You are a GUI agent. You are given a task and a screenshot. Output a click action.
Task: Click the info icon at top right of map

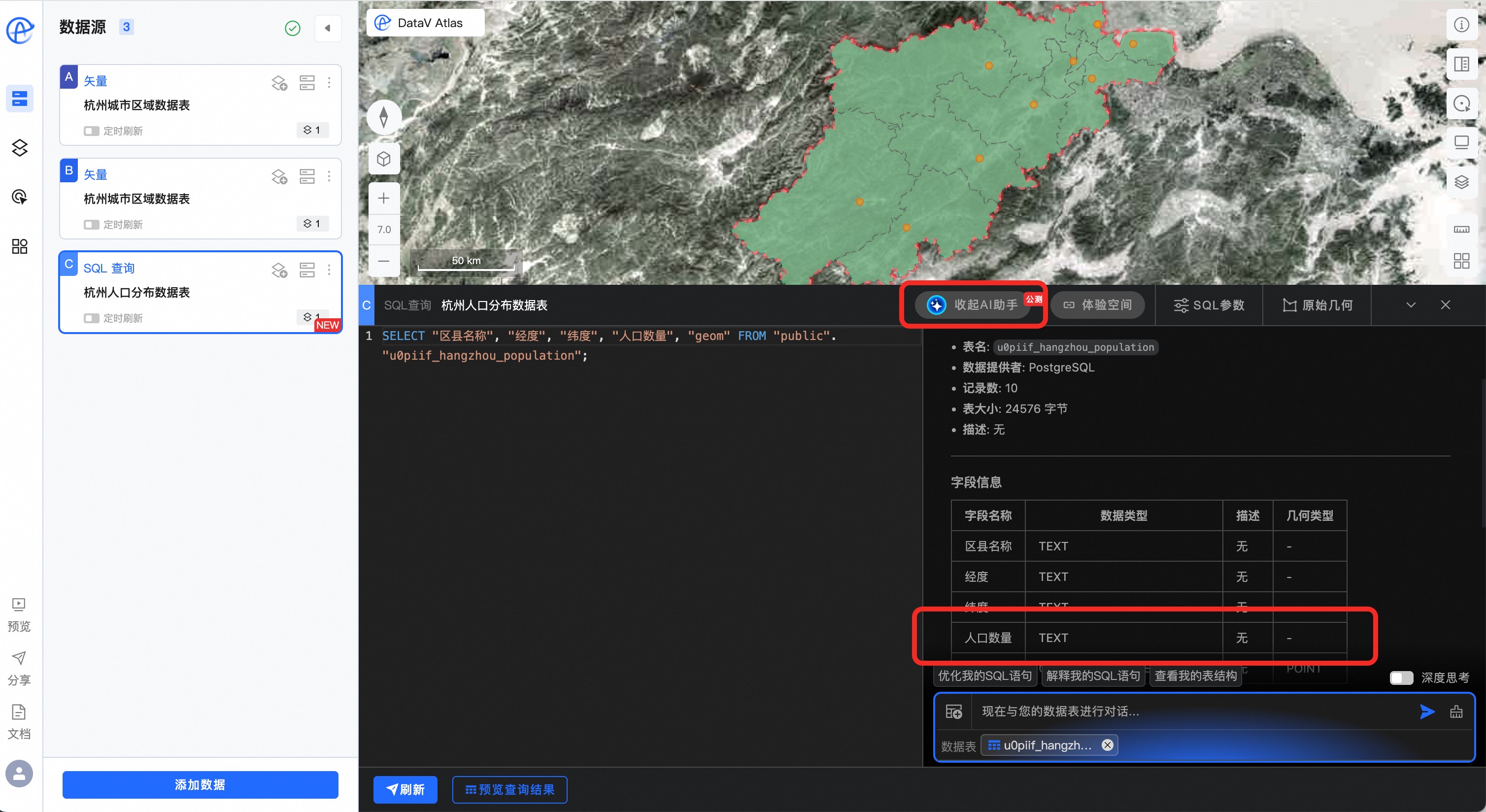1461,25
